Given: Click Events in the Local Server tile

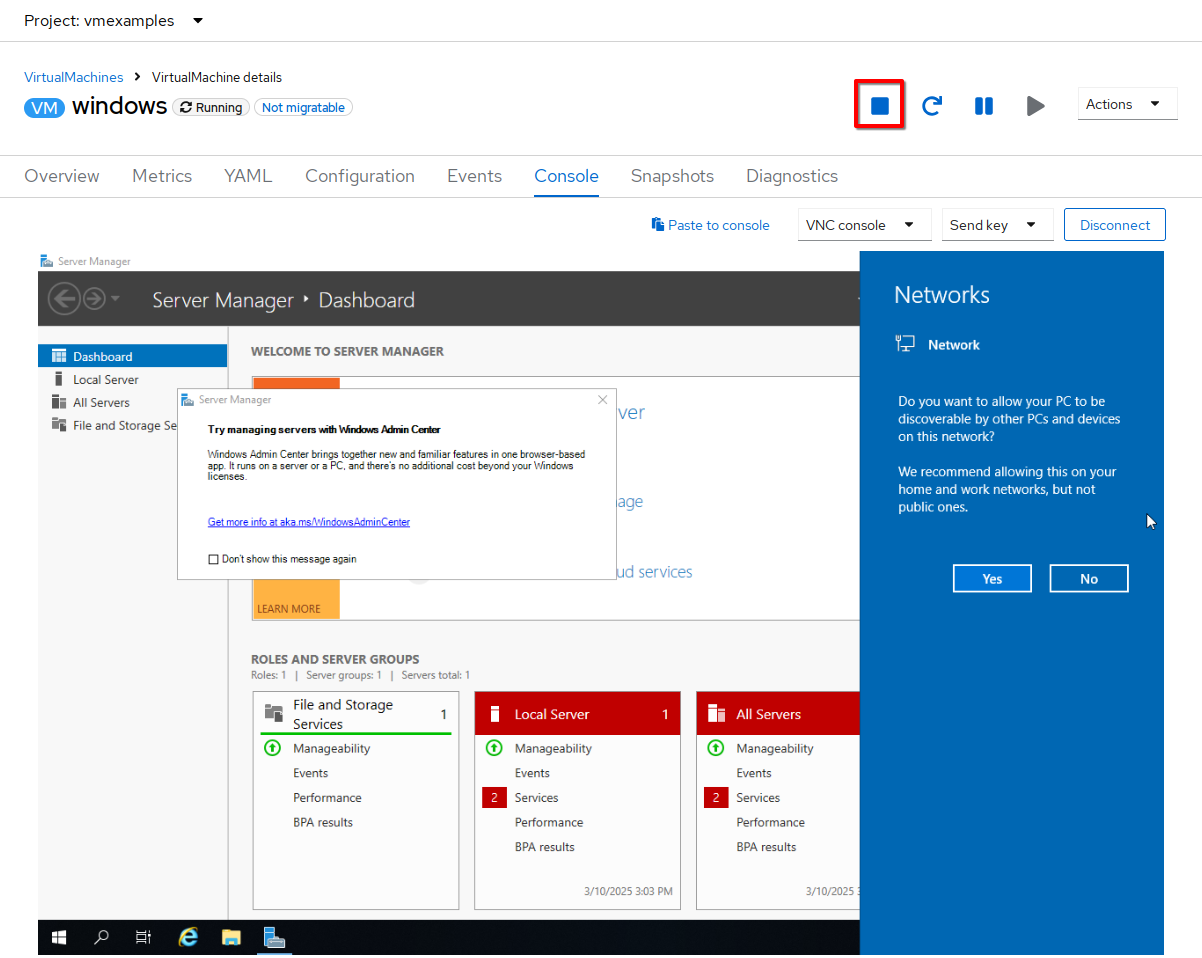Looking at the screenshot, I should [x=532, y=773].
